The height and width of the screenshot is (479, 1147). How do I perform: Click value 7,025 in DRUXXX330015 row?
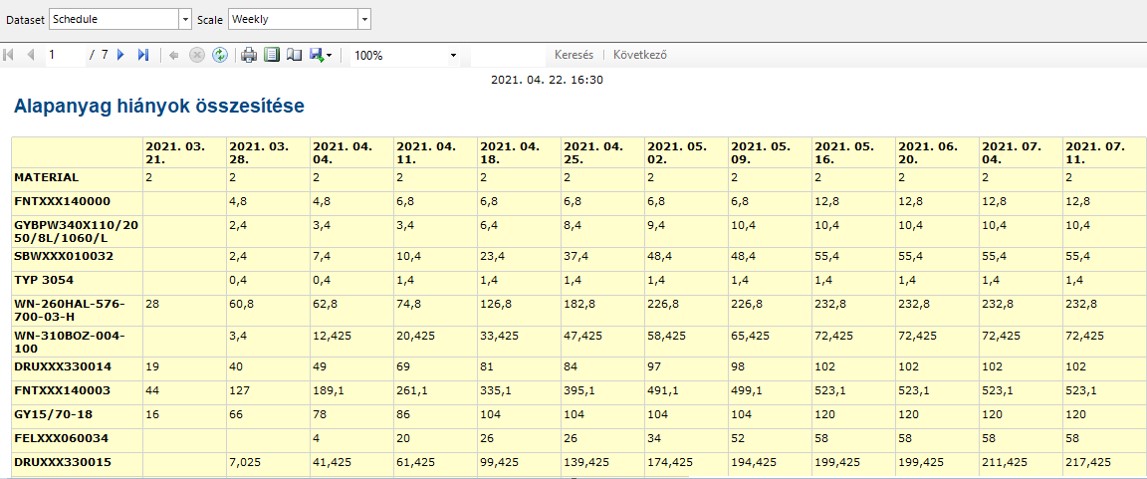click(x=245, y=462)
